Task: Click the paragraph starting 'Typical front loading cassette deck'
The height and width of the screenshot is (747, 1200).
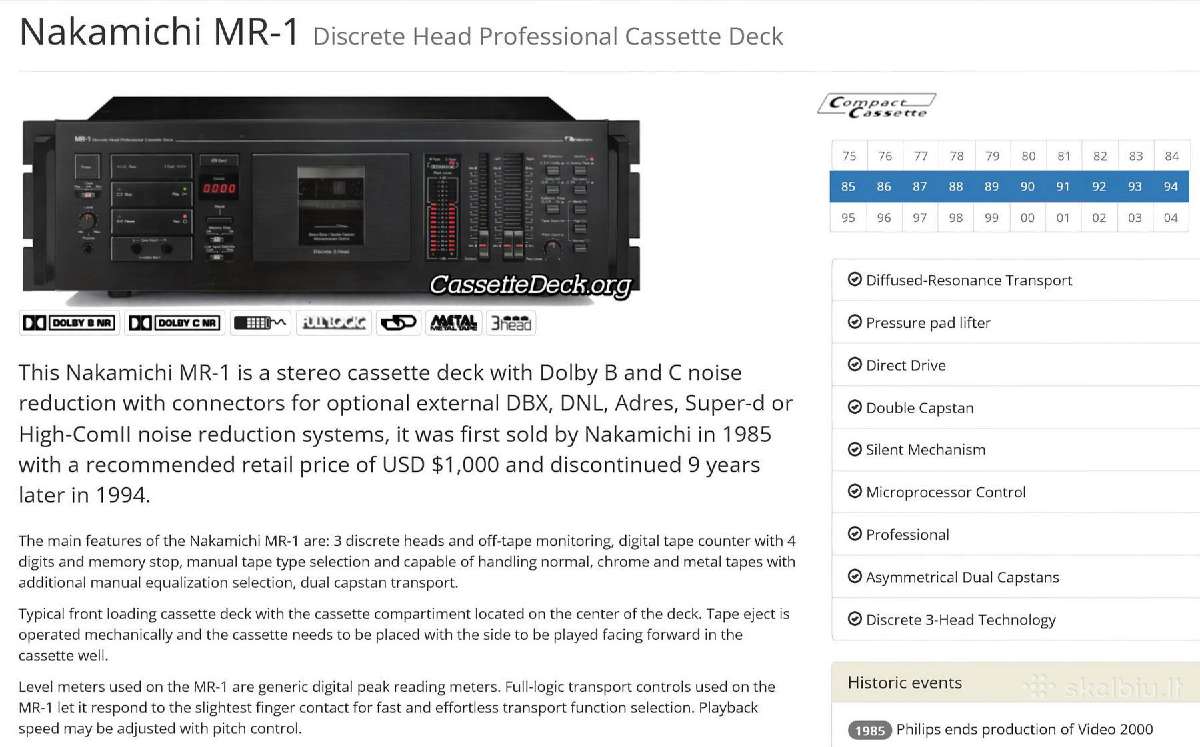Action: [x=405, y=635]
